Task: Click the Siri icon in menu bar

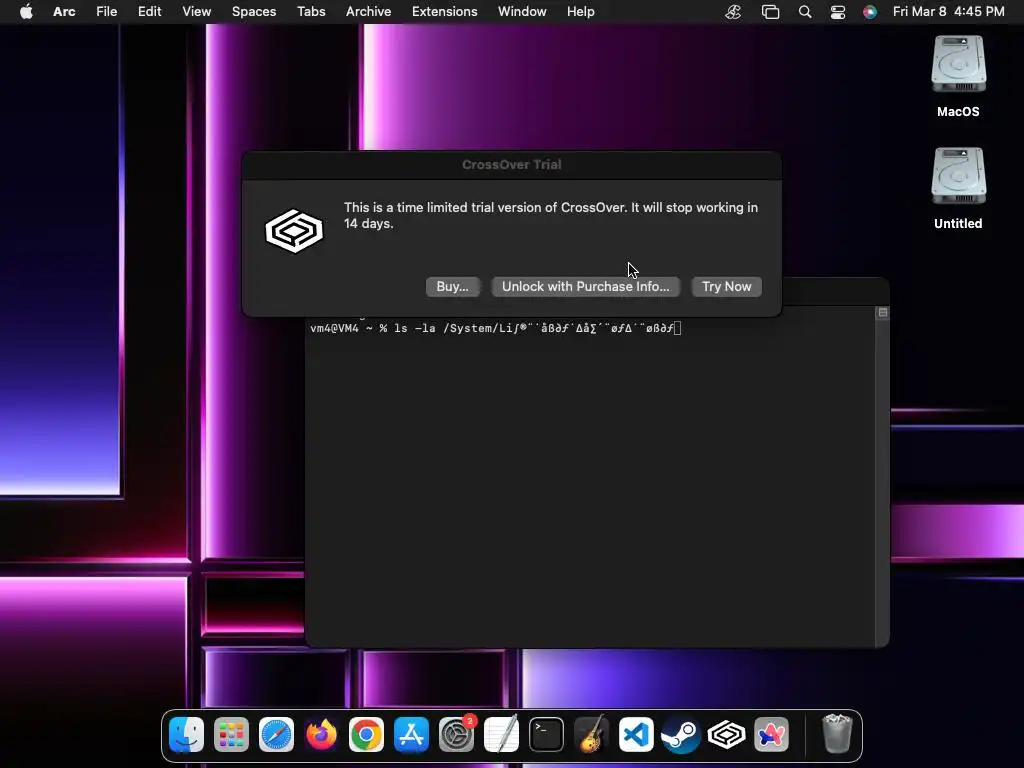Action: point(870,12)
